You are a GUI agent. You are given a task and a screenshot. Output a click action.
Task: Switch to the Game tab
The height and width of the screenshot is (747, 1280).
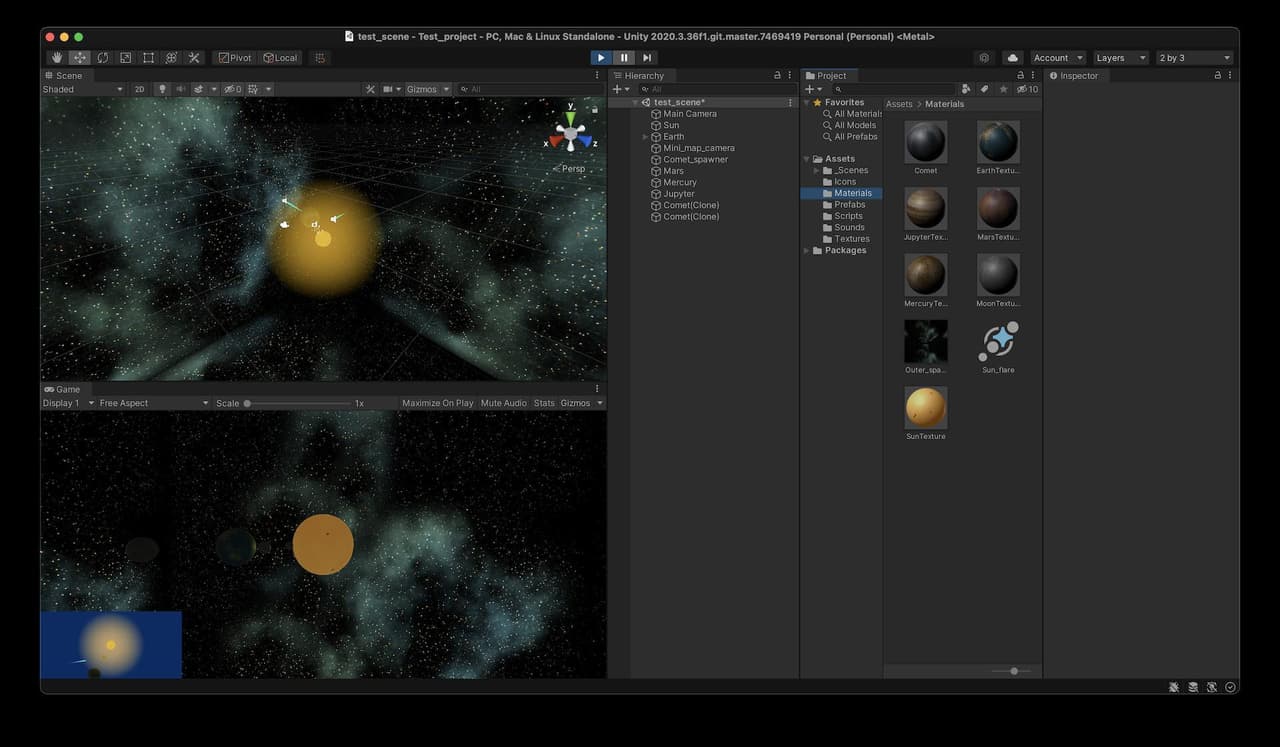62,389
